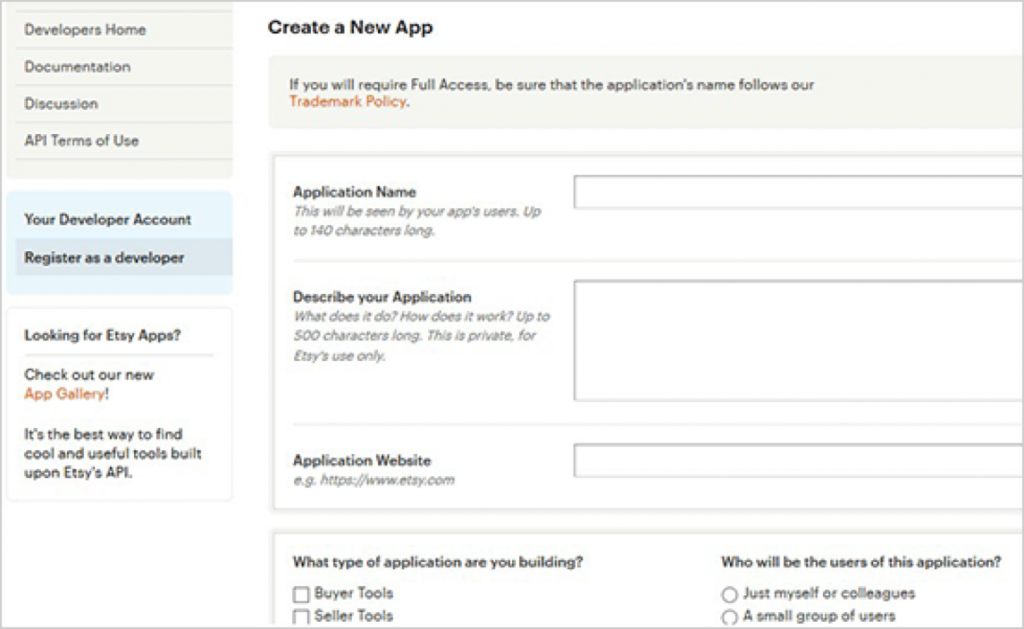Viewport: 1024px width, 629px height.
Task: Click the Full Access notice text
Action: [x=552, y=93]
